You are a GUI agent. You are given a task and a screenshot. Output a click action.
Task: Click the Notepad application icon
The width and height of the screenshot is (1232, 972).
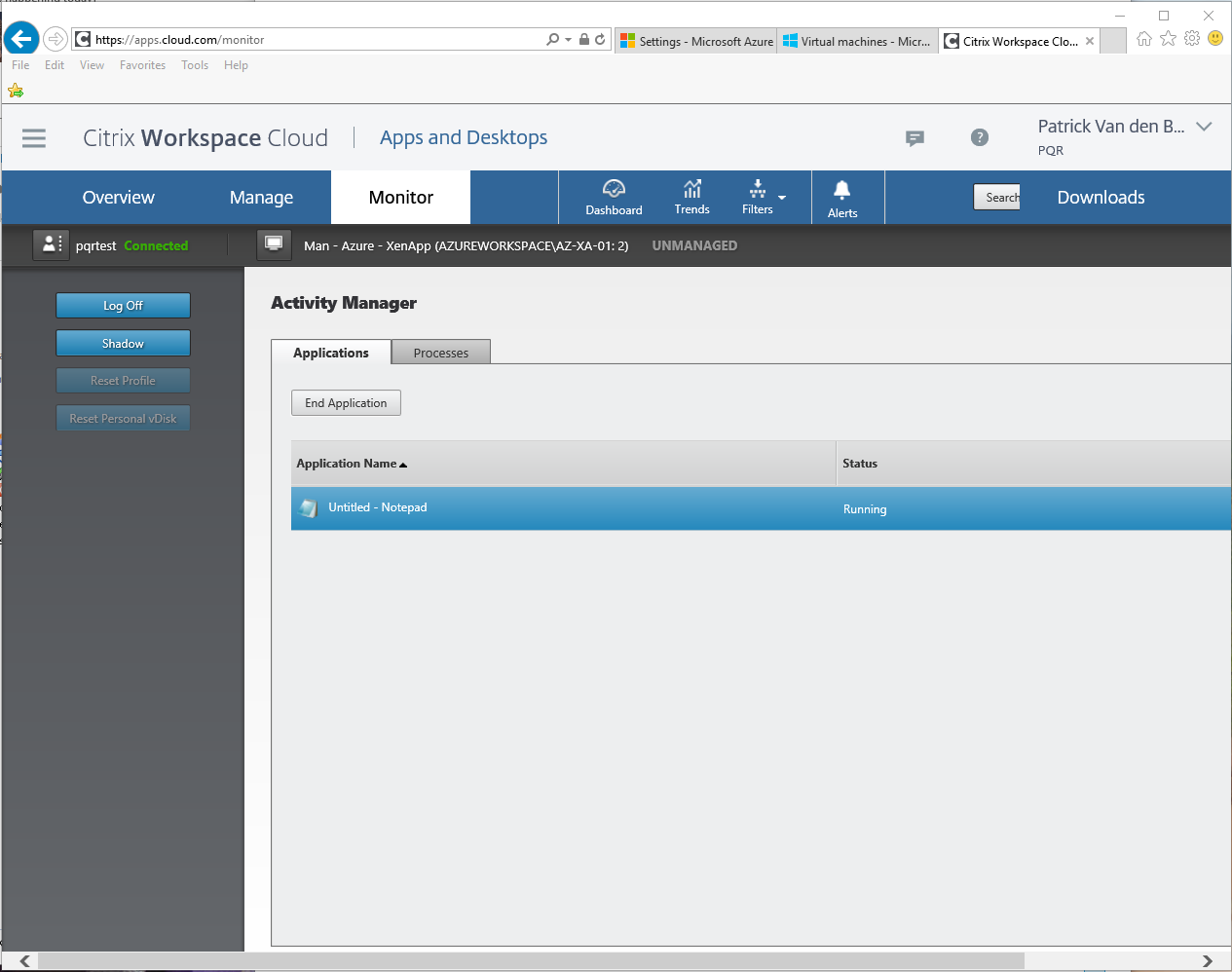point(309,508)
